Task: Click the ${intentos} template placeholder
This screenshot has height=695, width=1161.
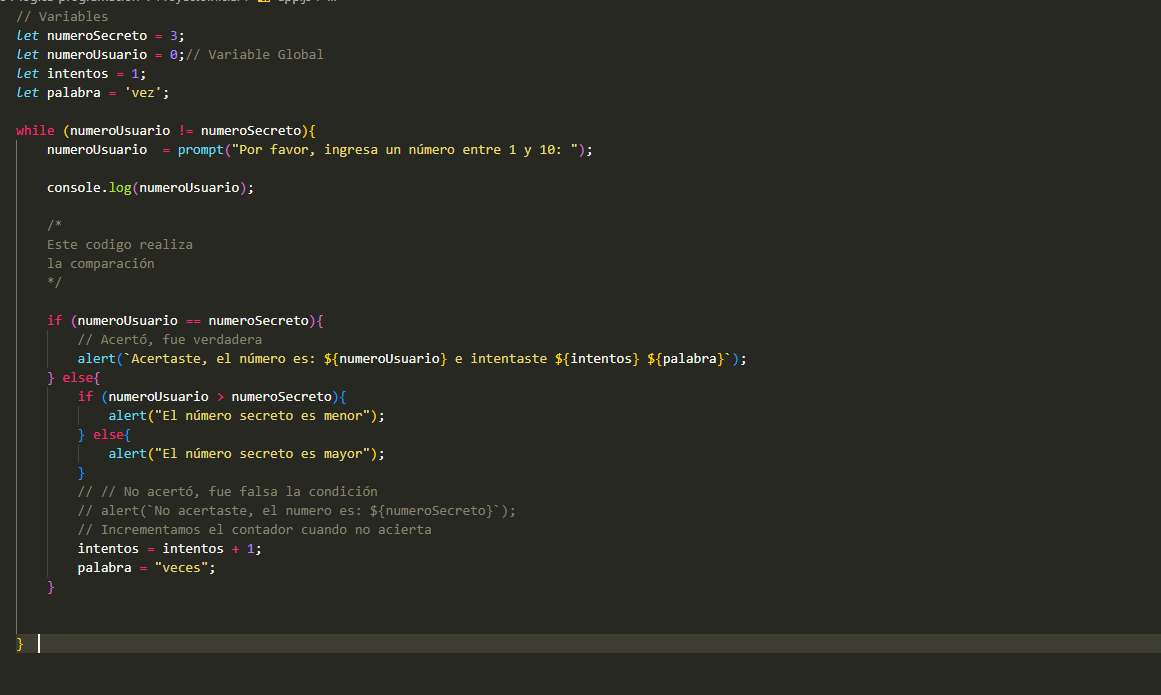Action: [597, 359]
